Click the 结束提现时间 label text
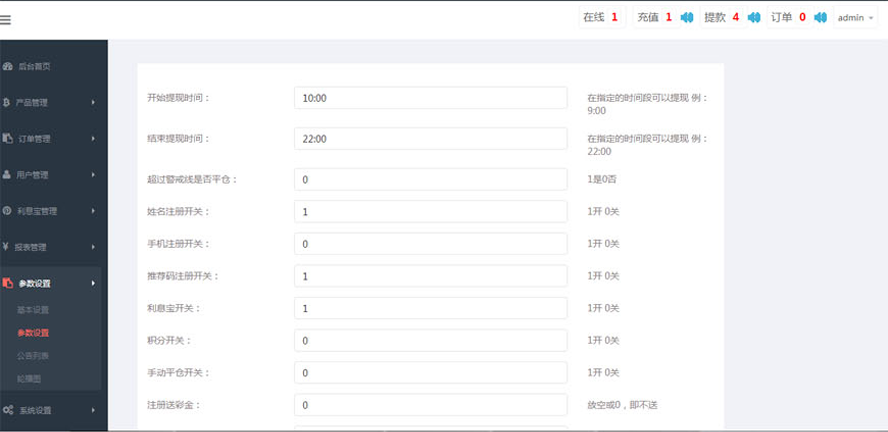This screenshot has height=432, width=888. click(x=178, y=139)
